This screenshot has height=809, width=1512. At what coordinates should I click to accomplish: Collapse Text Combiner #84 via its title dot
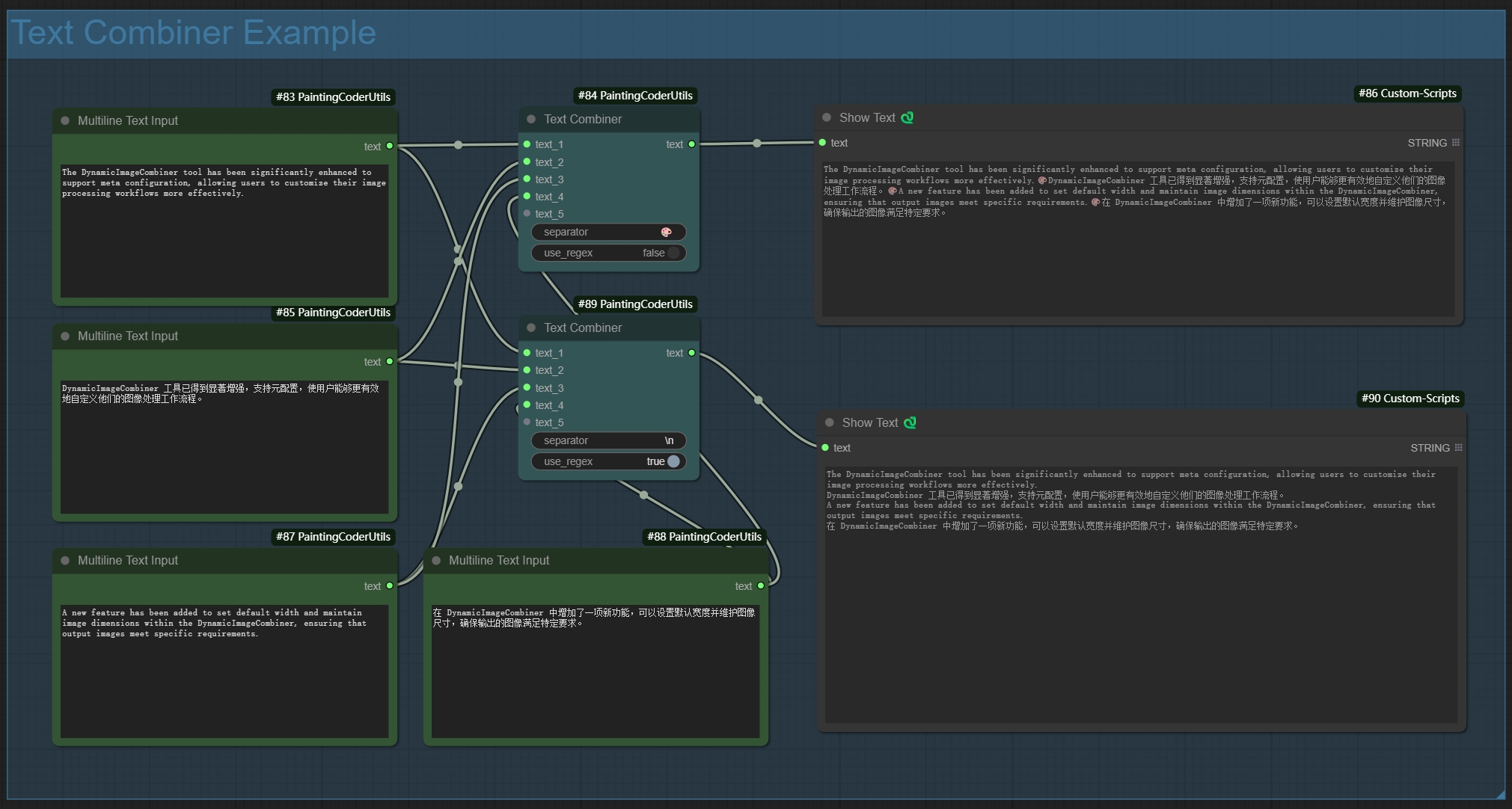(x=531, y=119)
